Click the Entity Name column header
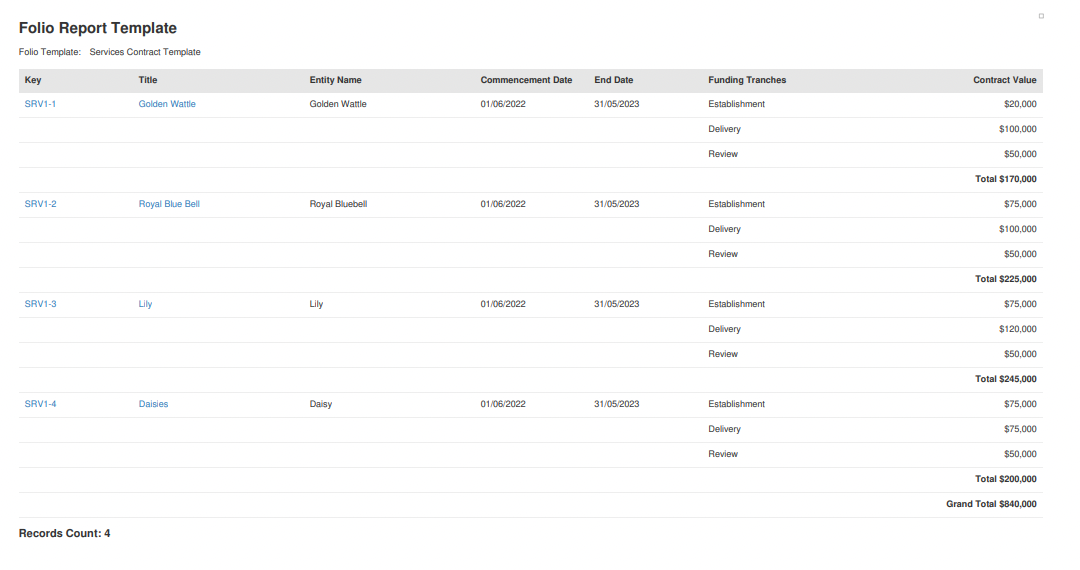This screenshot has height=570, width=1080. click(335, 80)
